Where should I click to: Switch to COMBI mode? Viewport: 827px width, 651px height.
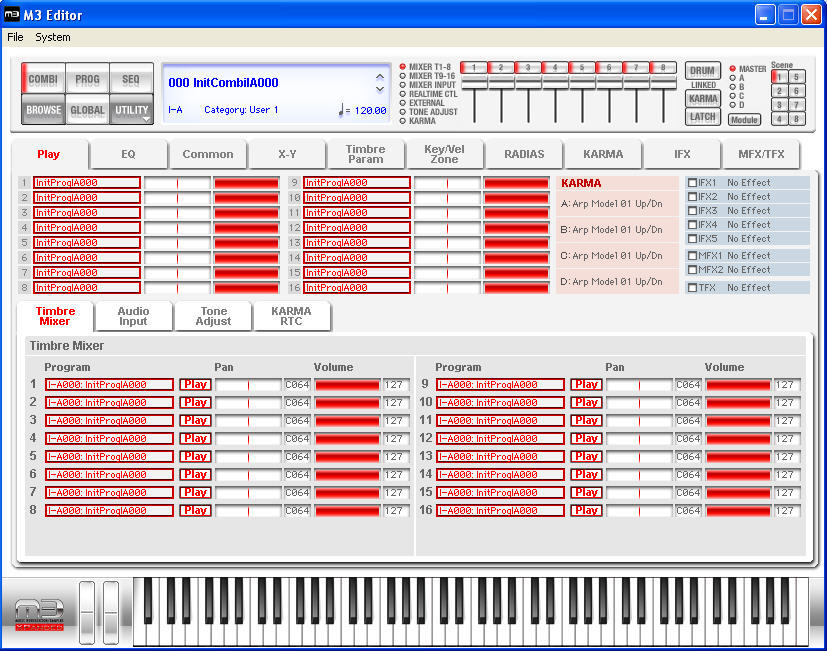tap(44, 79)
